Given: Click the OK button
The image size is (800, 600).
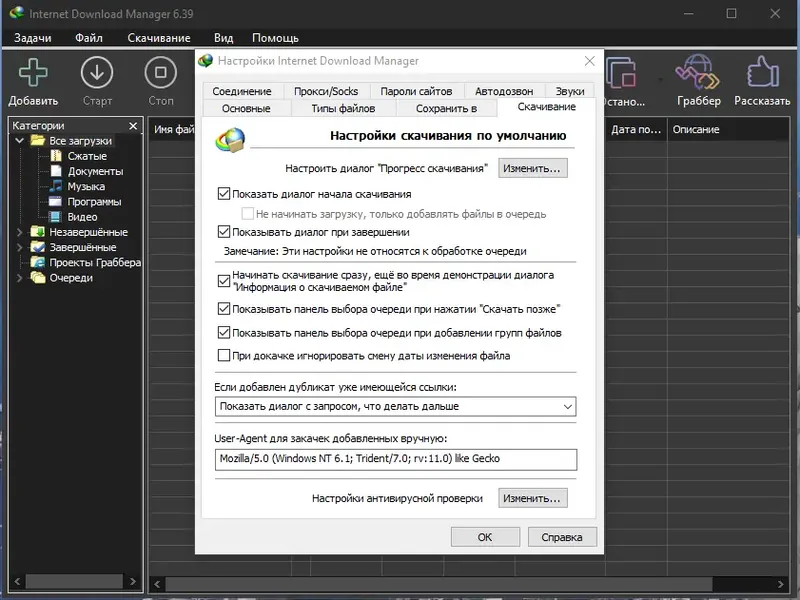Looking at the screenshot, I should (x=485, y=537).
